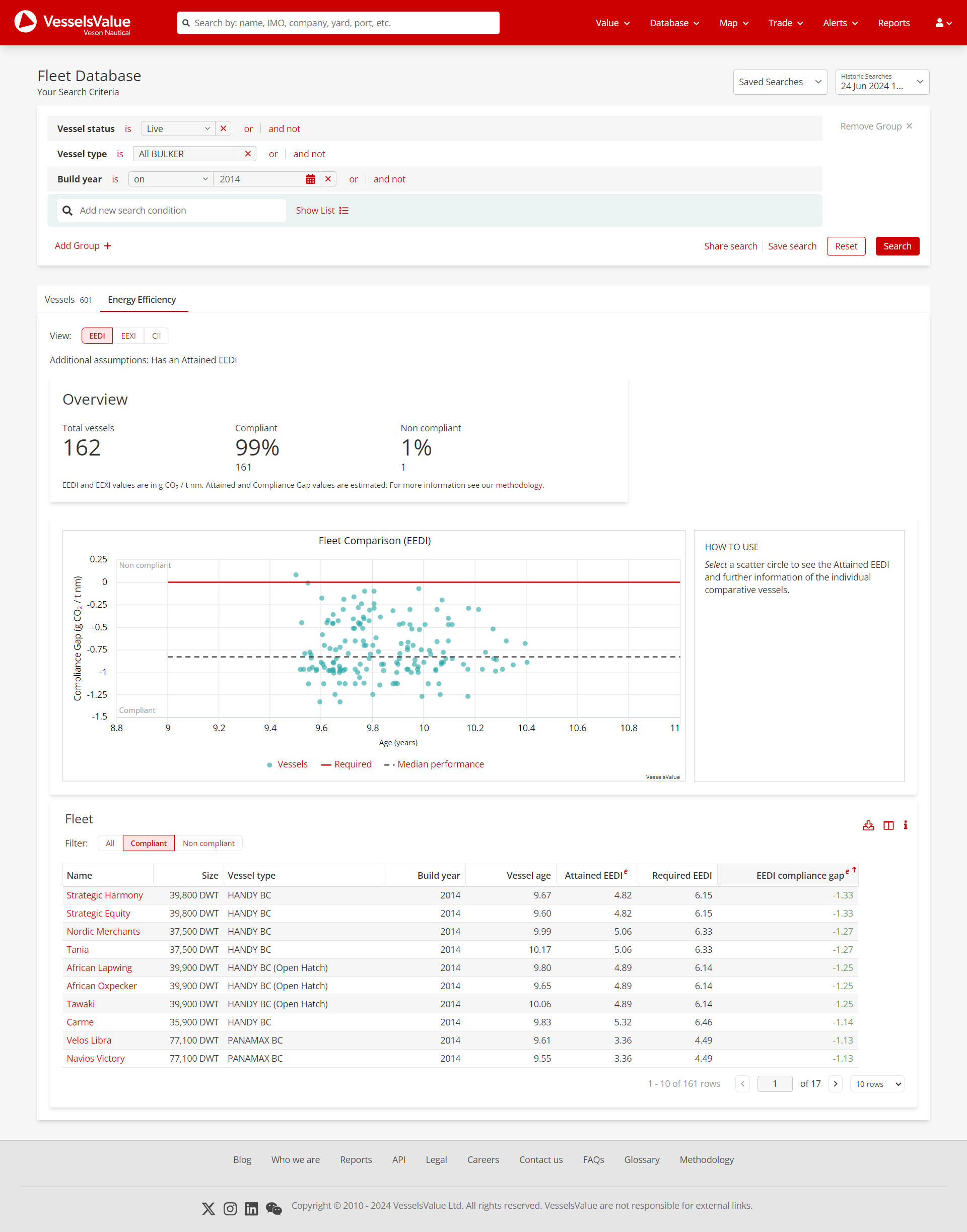Remove the Vessel type All BULKER condition
The width and height of the screenshot is (967, 1232).
(247, 154)
